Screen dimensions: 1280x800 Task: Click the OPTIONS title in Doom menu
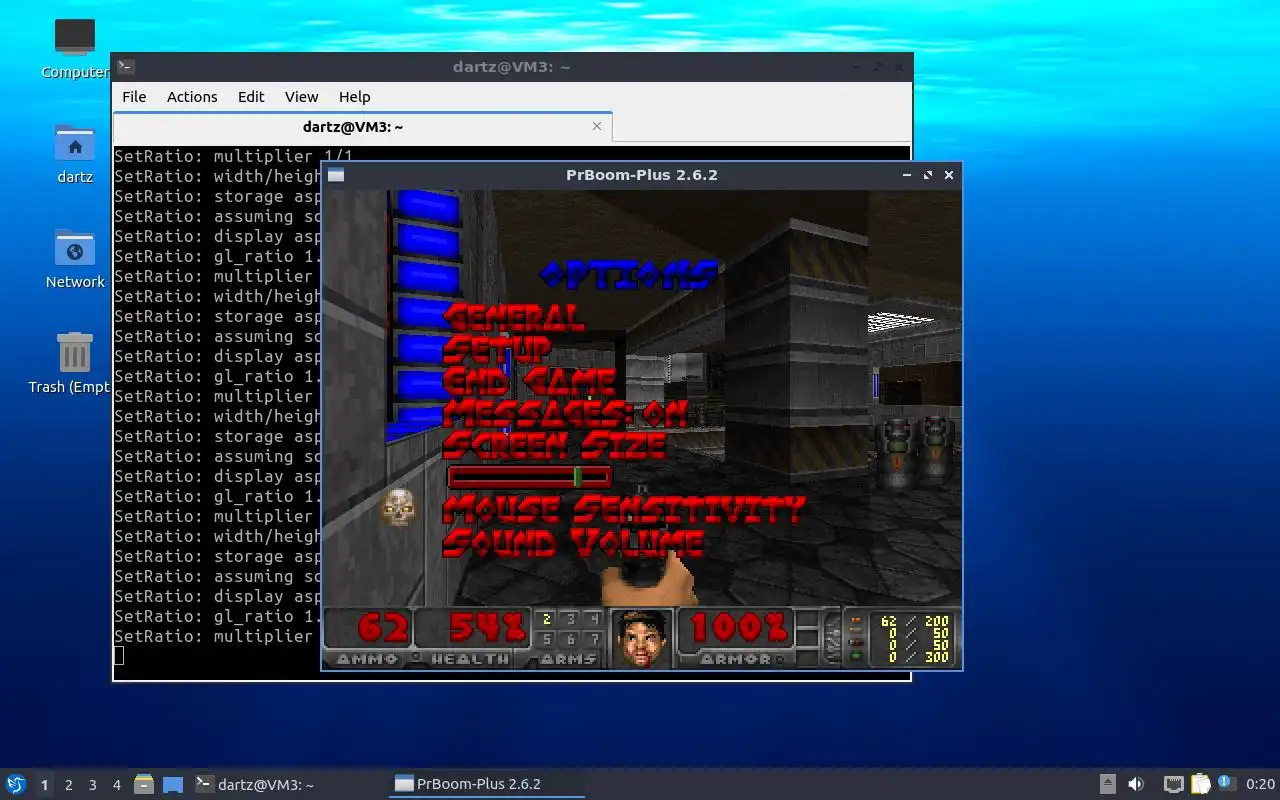[629, 273]
